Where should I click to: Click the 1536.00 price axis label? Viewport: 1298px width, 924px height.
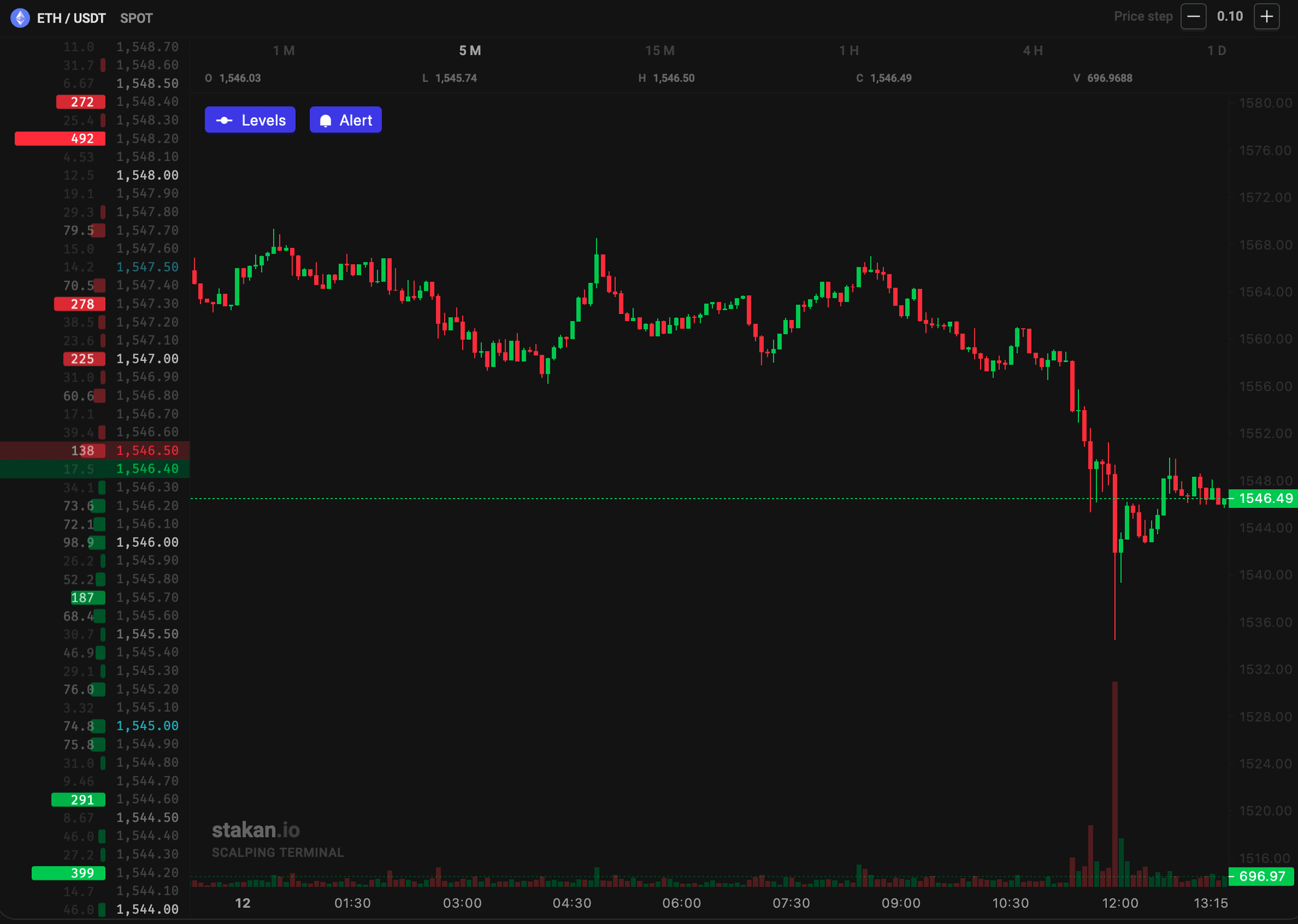pos(1266,622)
